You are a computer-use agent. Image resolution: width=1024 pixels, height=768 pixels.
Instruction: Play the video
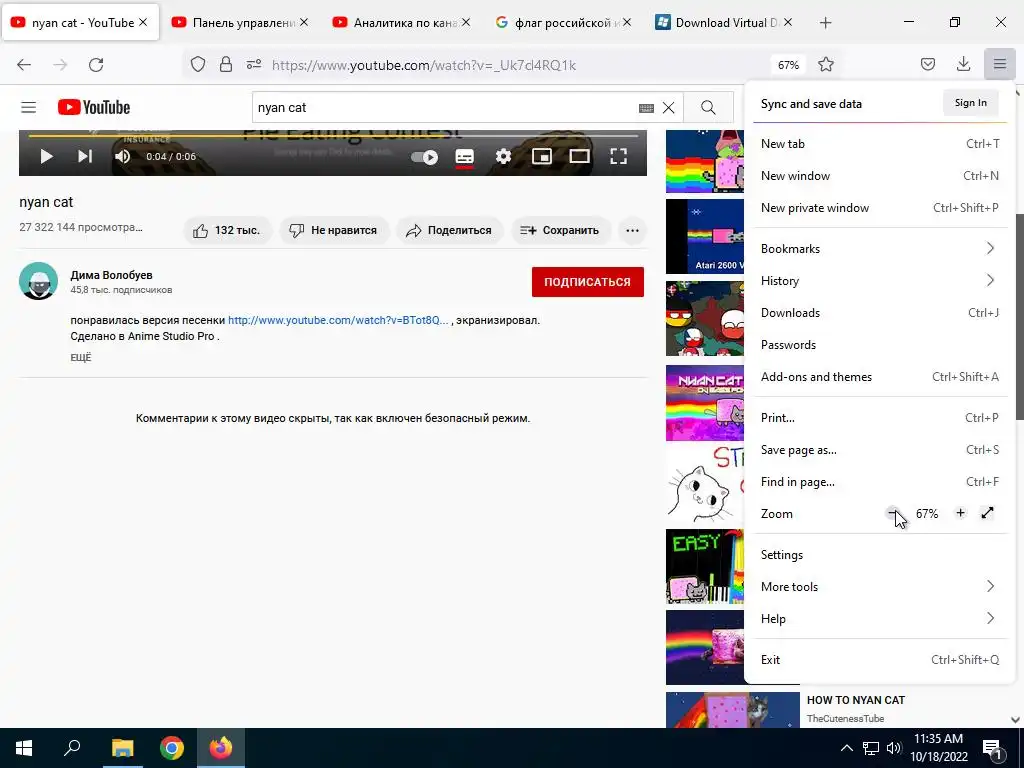point(46,157)
